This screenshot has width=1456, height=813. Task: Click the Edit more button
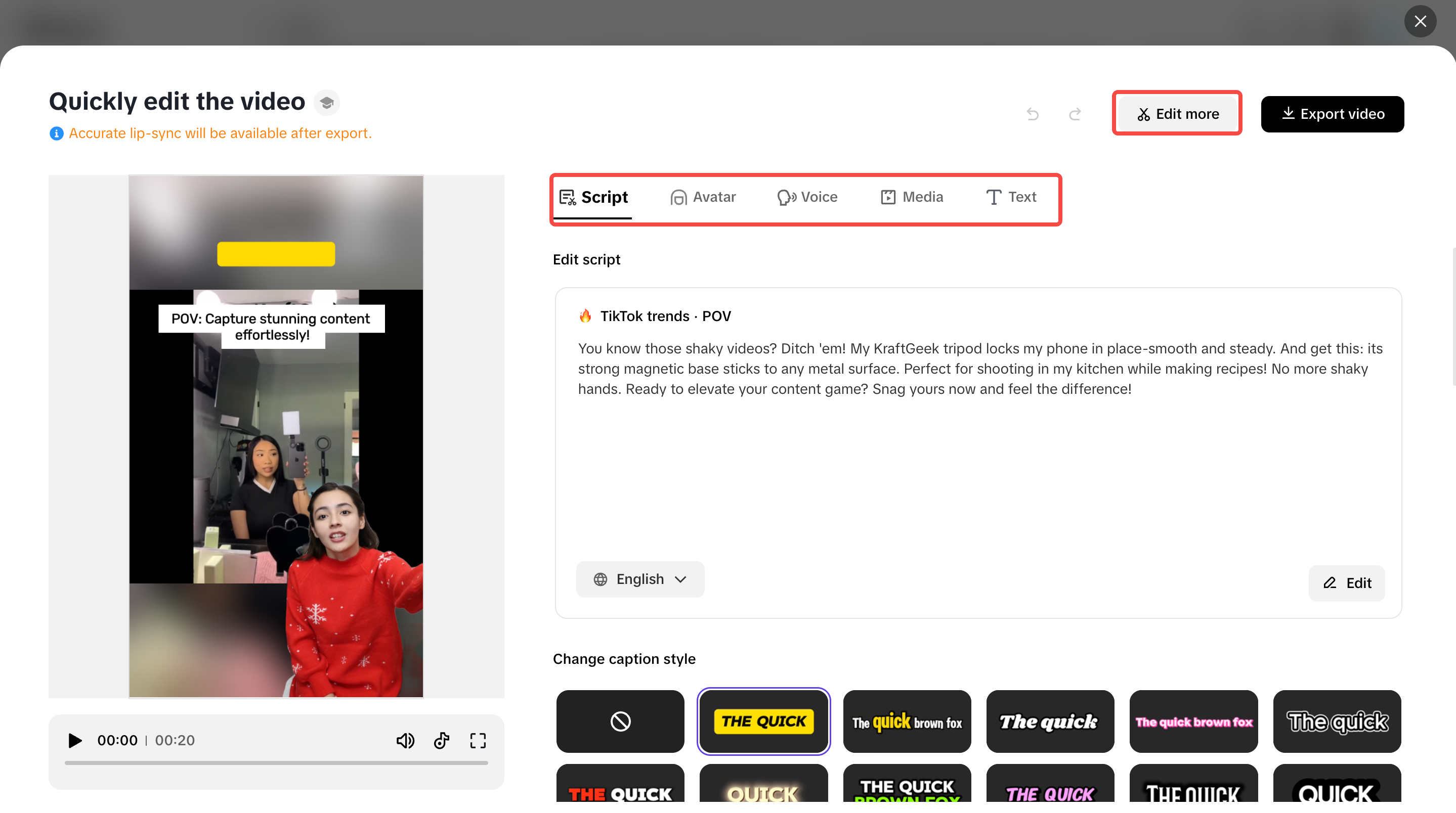coord(1177,113)
